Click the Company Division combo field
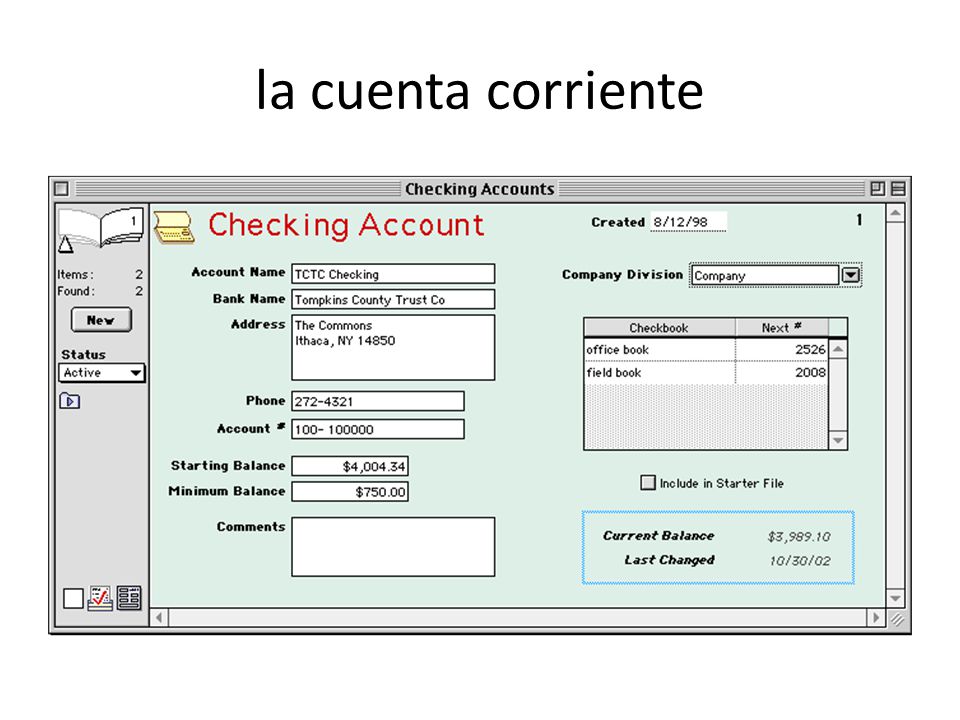Viewport: 960px width, 720px height. point(765,276)
